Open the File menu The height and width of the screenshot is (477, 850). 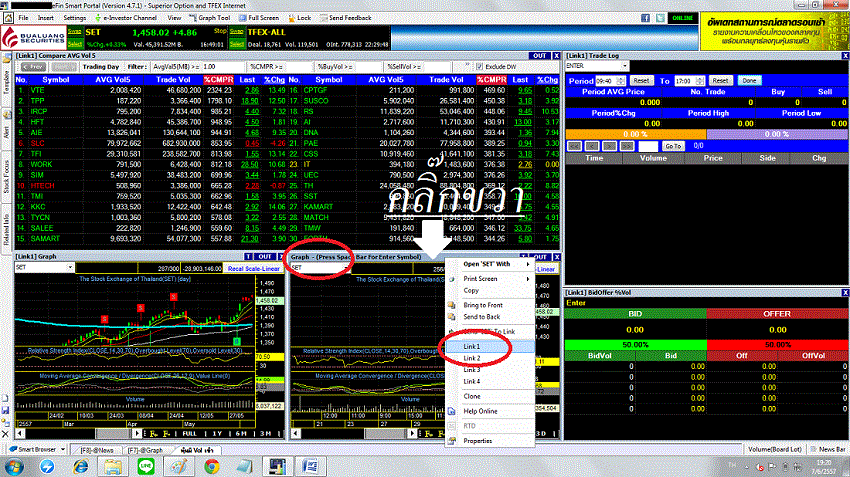click(x=23, y=18)
